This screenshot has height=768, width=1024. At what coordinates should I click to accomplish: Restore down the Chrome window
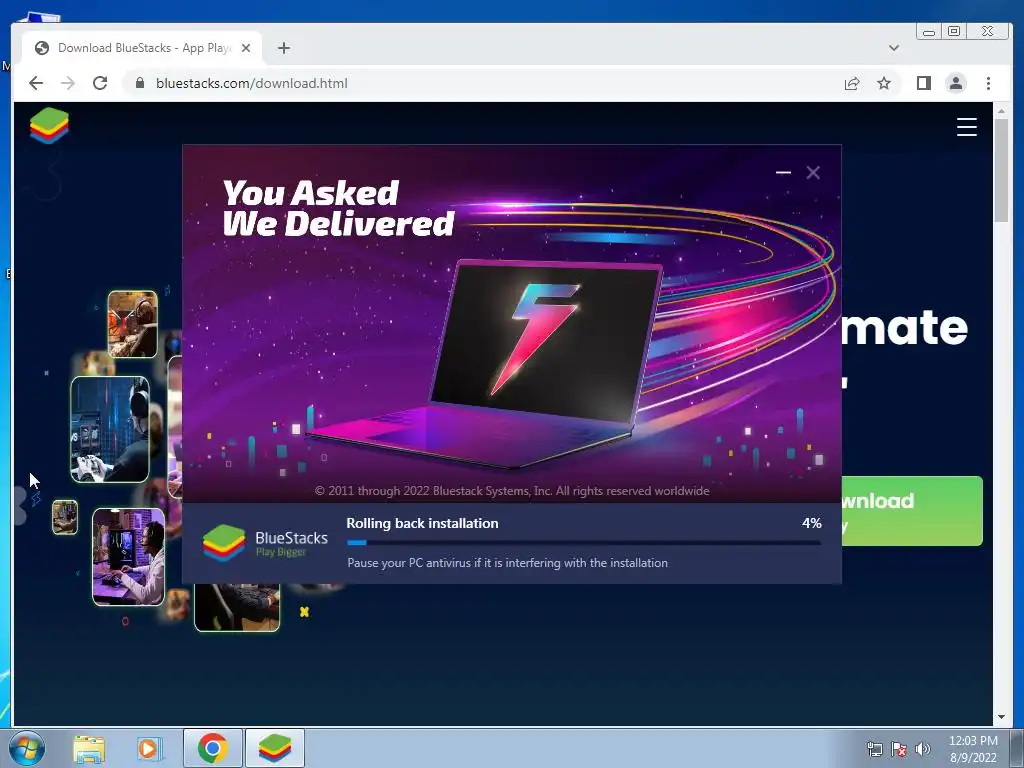[x=954, y=31]
